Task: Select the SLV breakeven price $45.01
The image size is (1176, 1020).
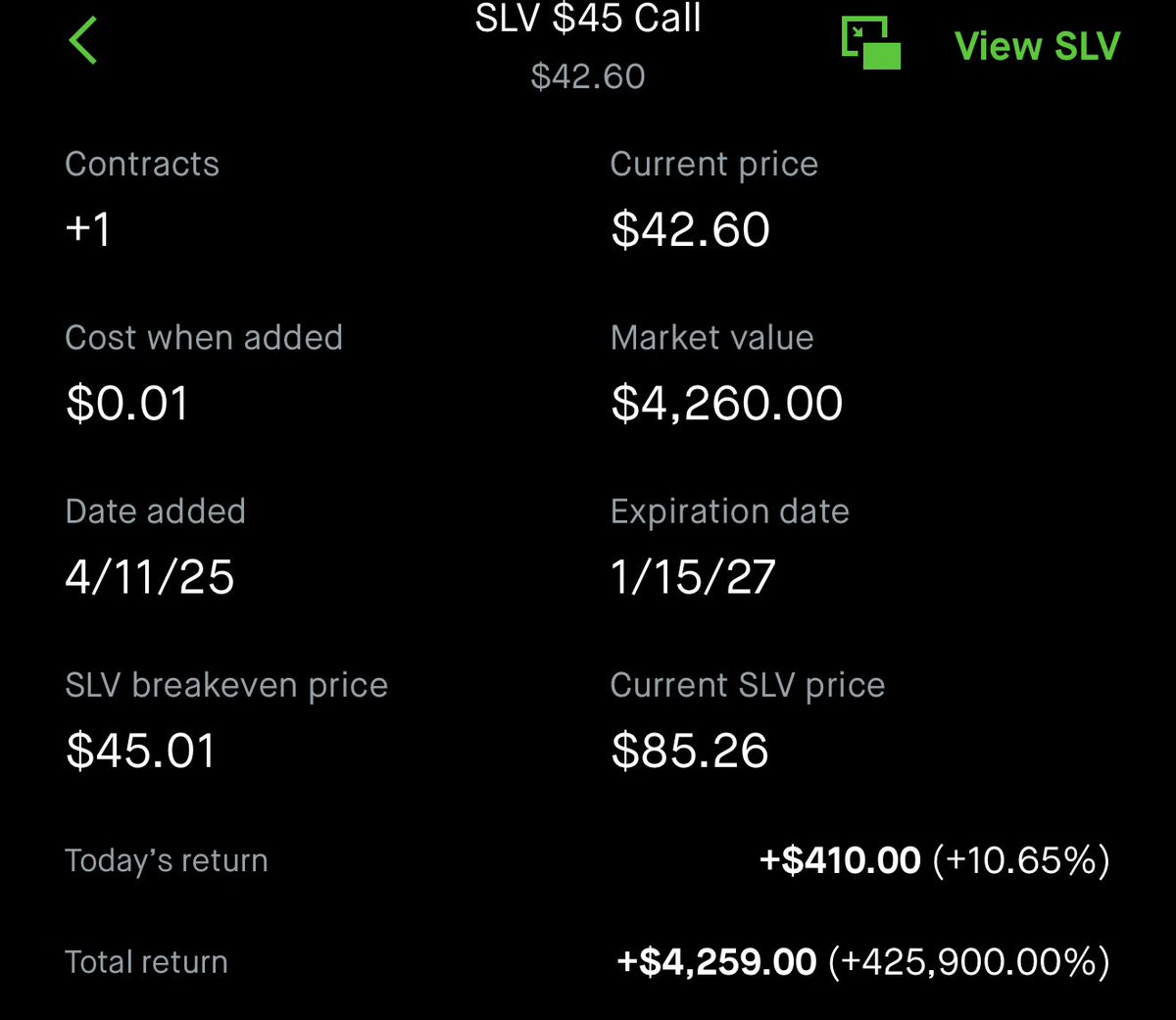Action: point(140,751)
